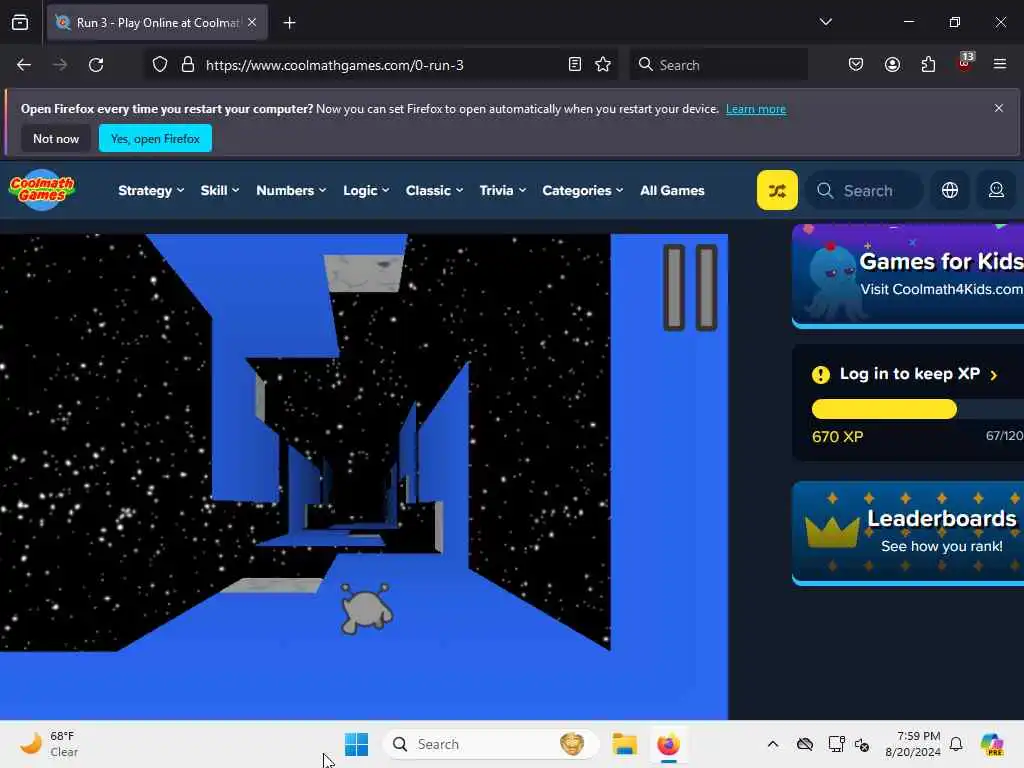Open Firefox application hamburger menu

click(1000, 64)
